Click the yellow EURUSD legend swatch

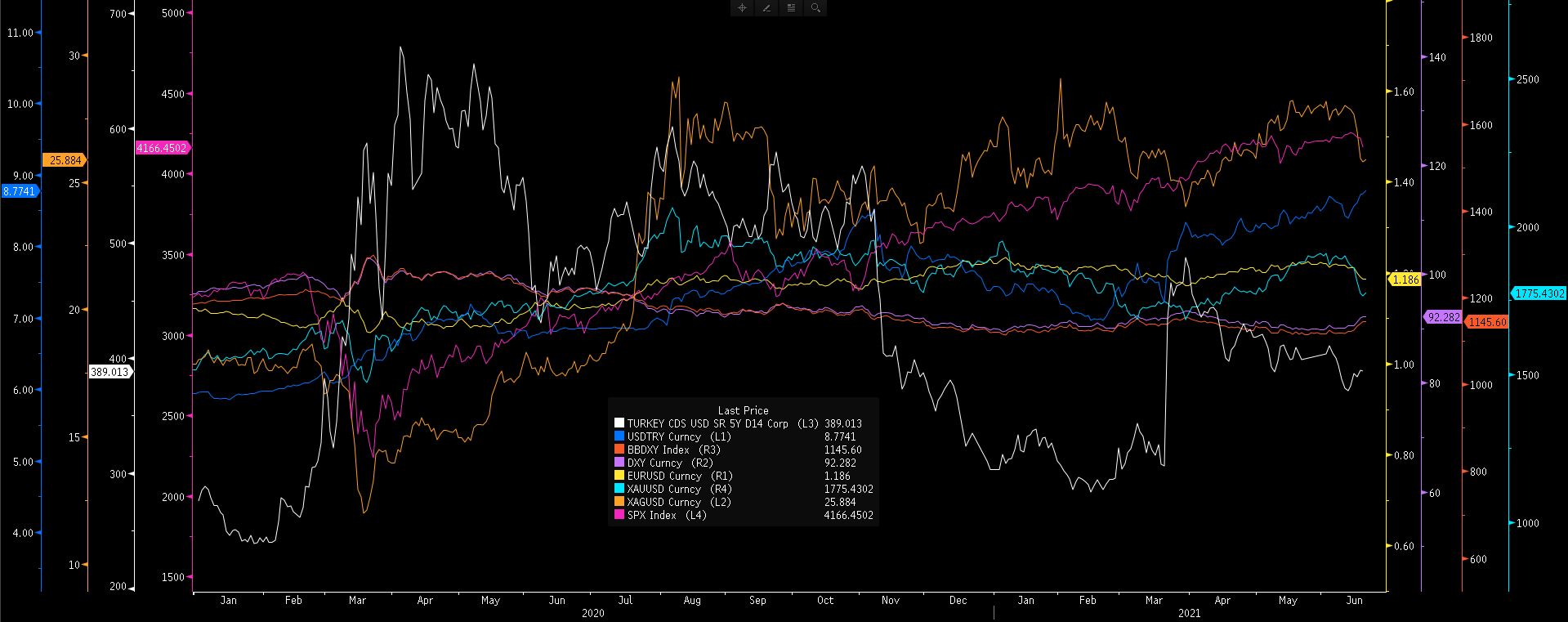click(x=619, y=476)
